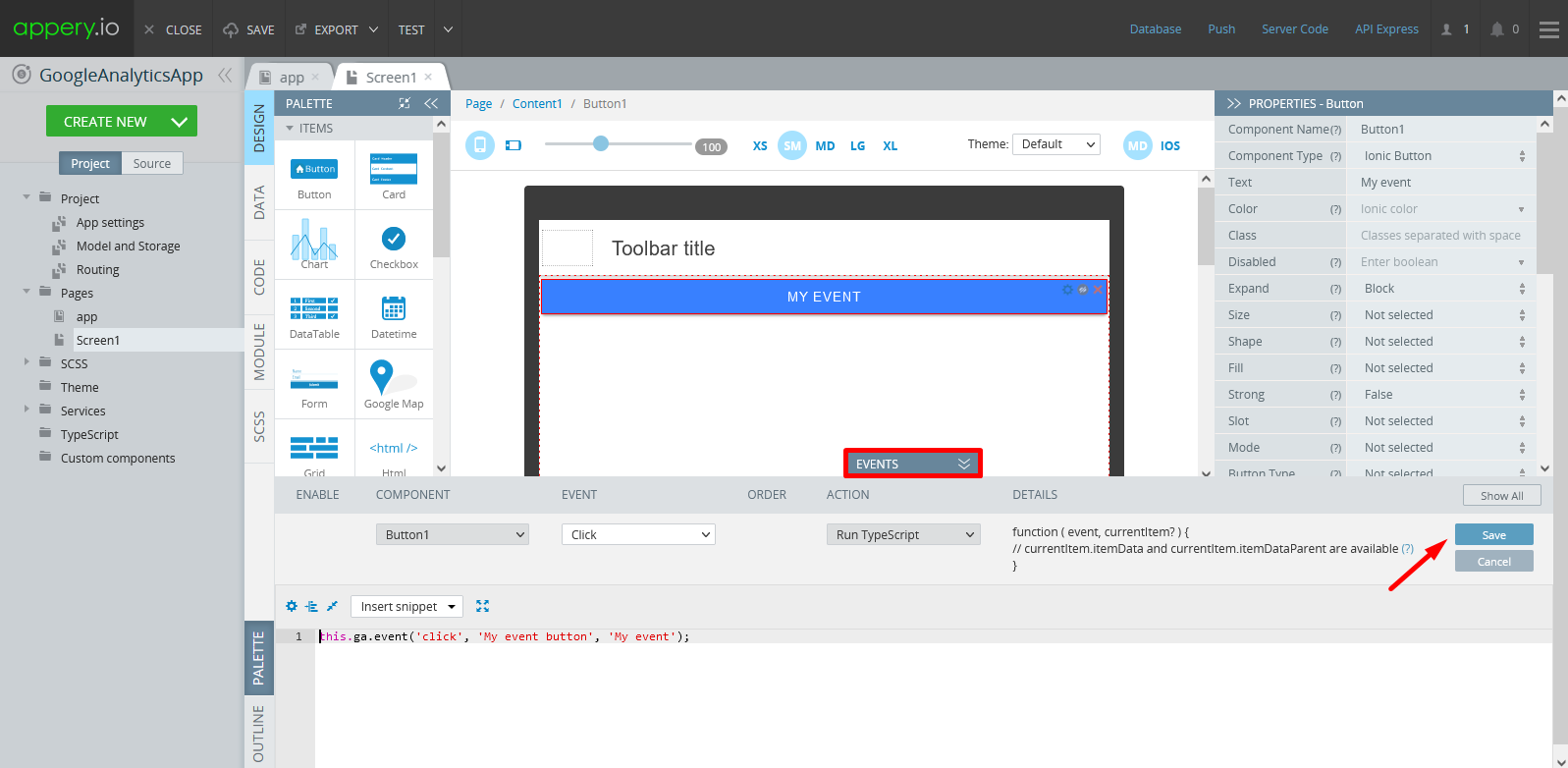The height and width of the screenshot is (768, 1568).
Task: Click Content1 in the breadcrumb
Action: [x=537, y=103]
